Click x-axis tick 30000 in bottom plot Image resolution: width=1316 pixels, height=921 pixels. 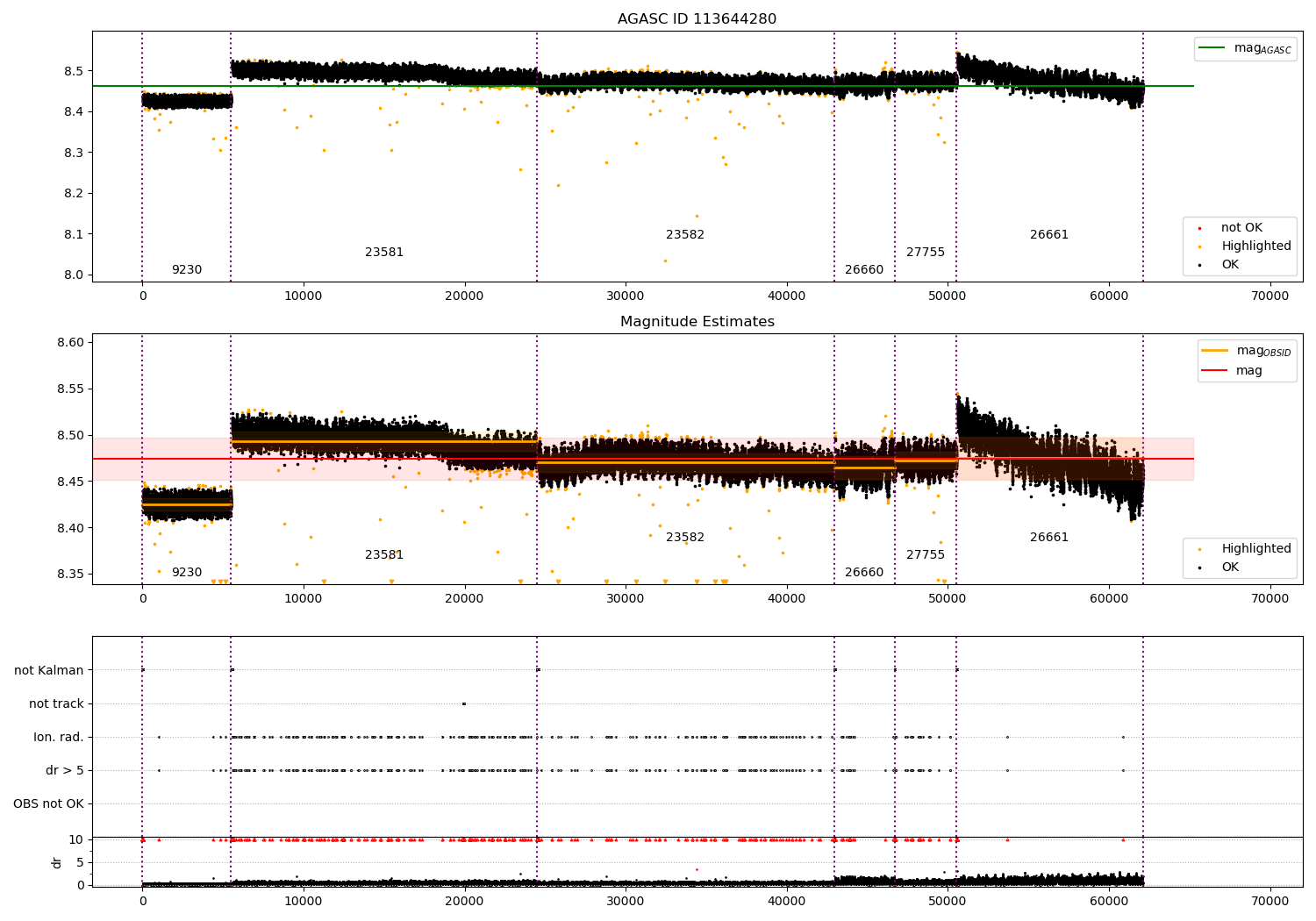[626, 901]
